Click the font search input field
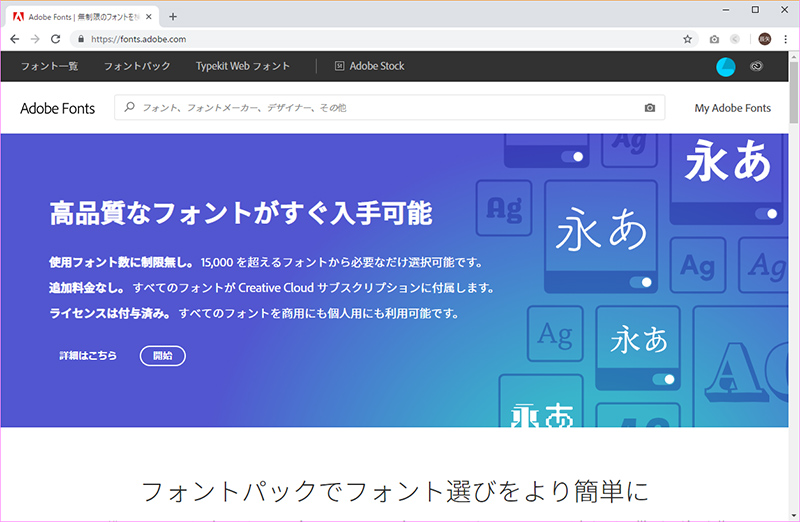Screen dimensions: 800x522 coord(389,108)
